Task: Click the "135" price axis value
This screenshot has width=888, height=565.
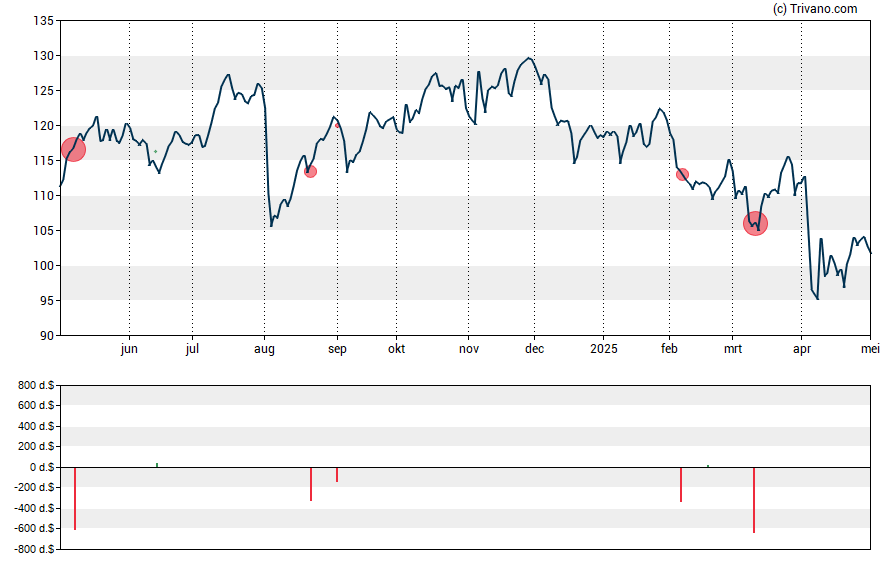Action: (44, 21)
